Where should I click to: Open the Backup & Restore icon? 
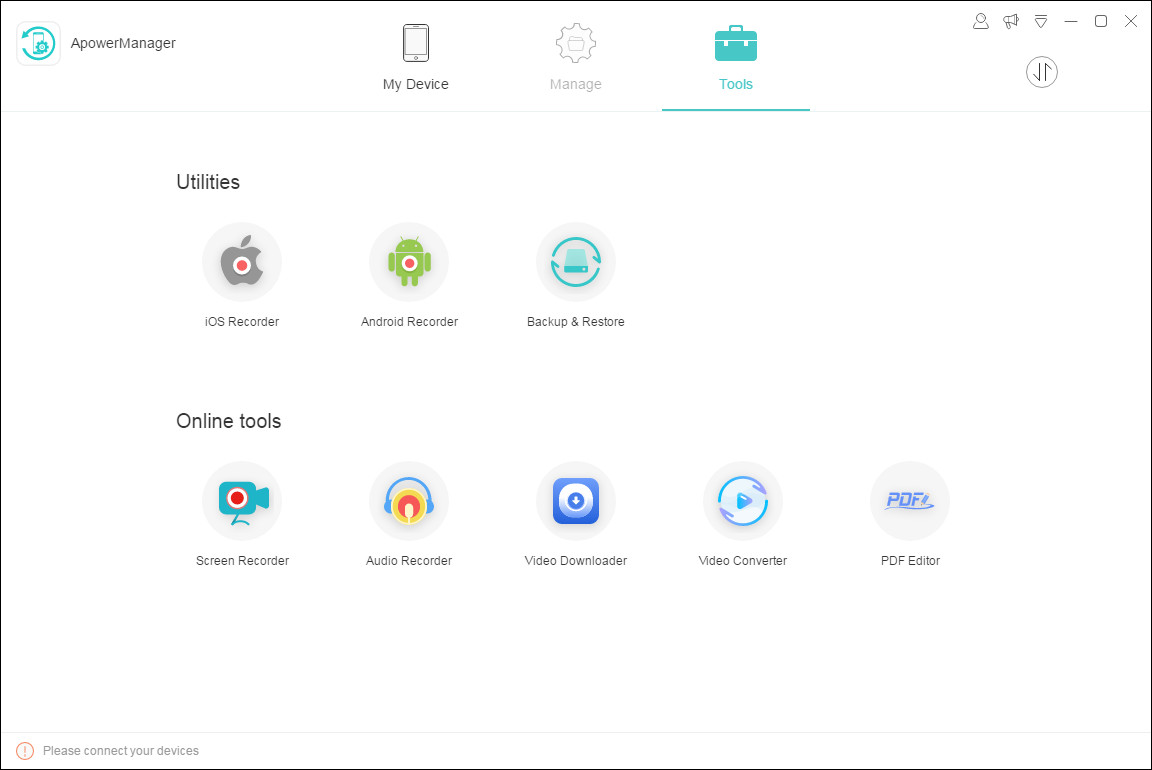click(576, 262)
